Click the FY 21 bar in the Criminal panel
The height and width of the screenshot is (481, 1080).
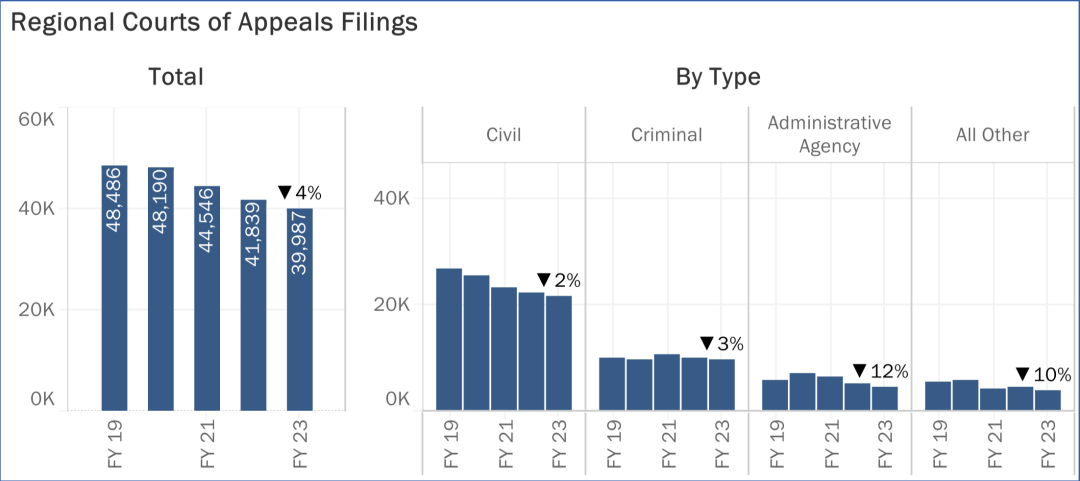click(667, 382)
